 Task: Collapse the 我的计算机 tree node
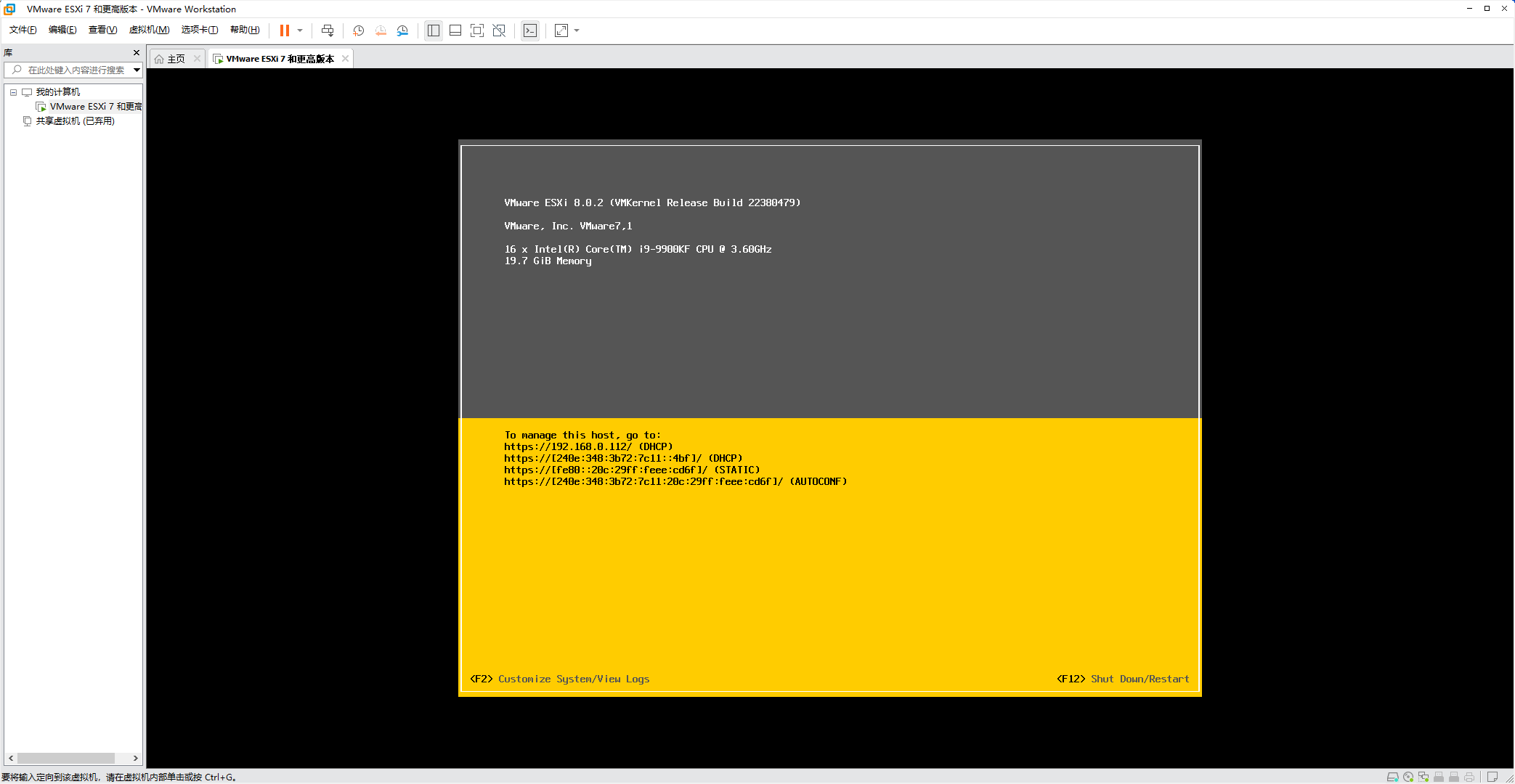[13, 92]
